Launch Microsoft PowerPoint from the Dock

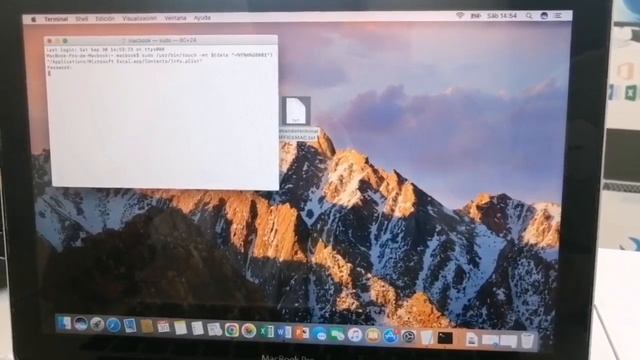pyautogui.click(x=302, y=333)
